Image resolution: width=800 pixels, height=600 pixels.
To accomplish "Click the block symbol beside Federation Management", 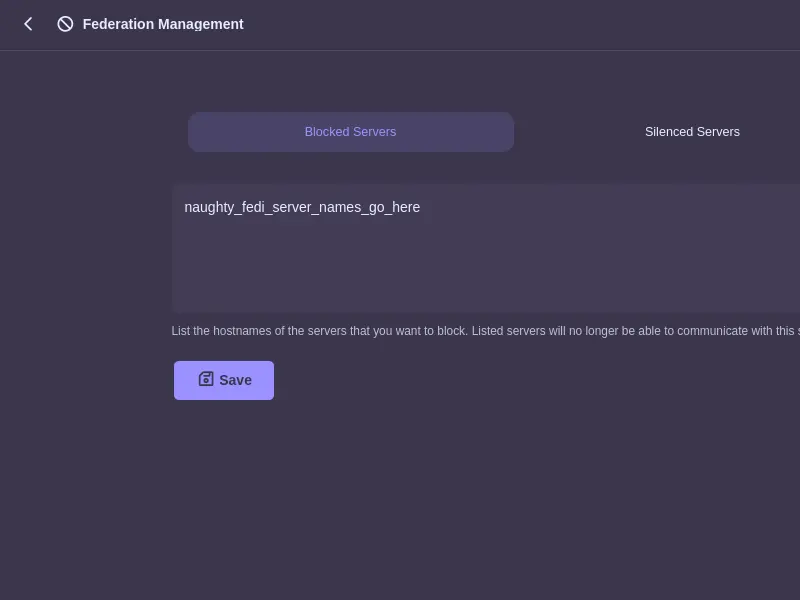I will [x=65, y=24].
